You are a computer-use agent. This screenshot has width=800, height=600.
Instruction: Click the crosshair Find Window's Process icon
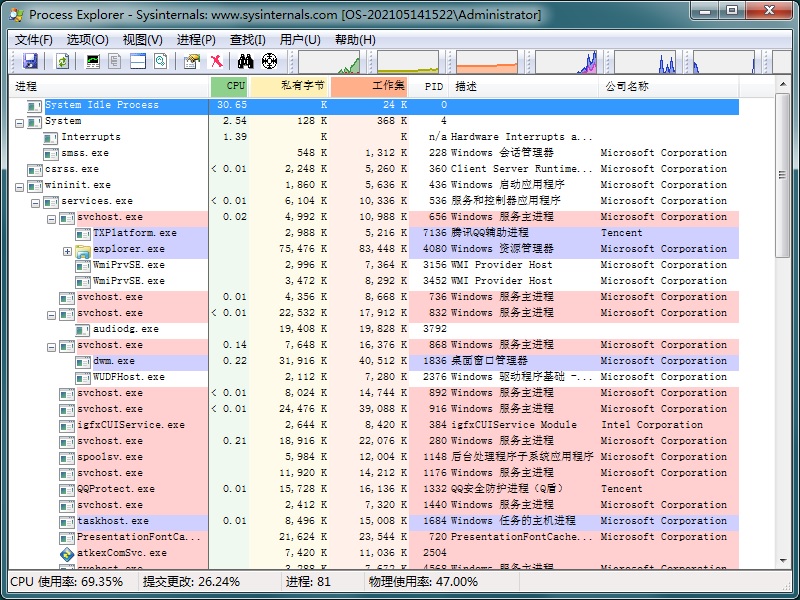click(269, 61)
